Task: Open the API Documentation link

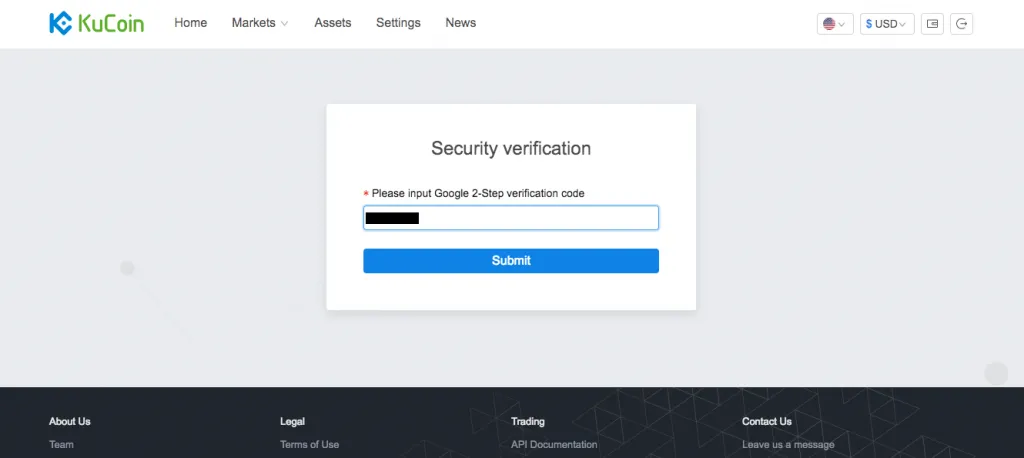Action: point(554,445)
